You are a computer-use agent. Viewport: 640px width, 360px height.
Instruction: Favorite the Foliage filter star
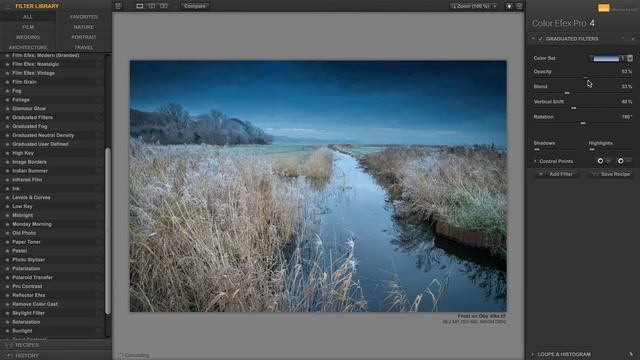coord(7,100)
